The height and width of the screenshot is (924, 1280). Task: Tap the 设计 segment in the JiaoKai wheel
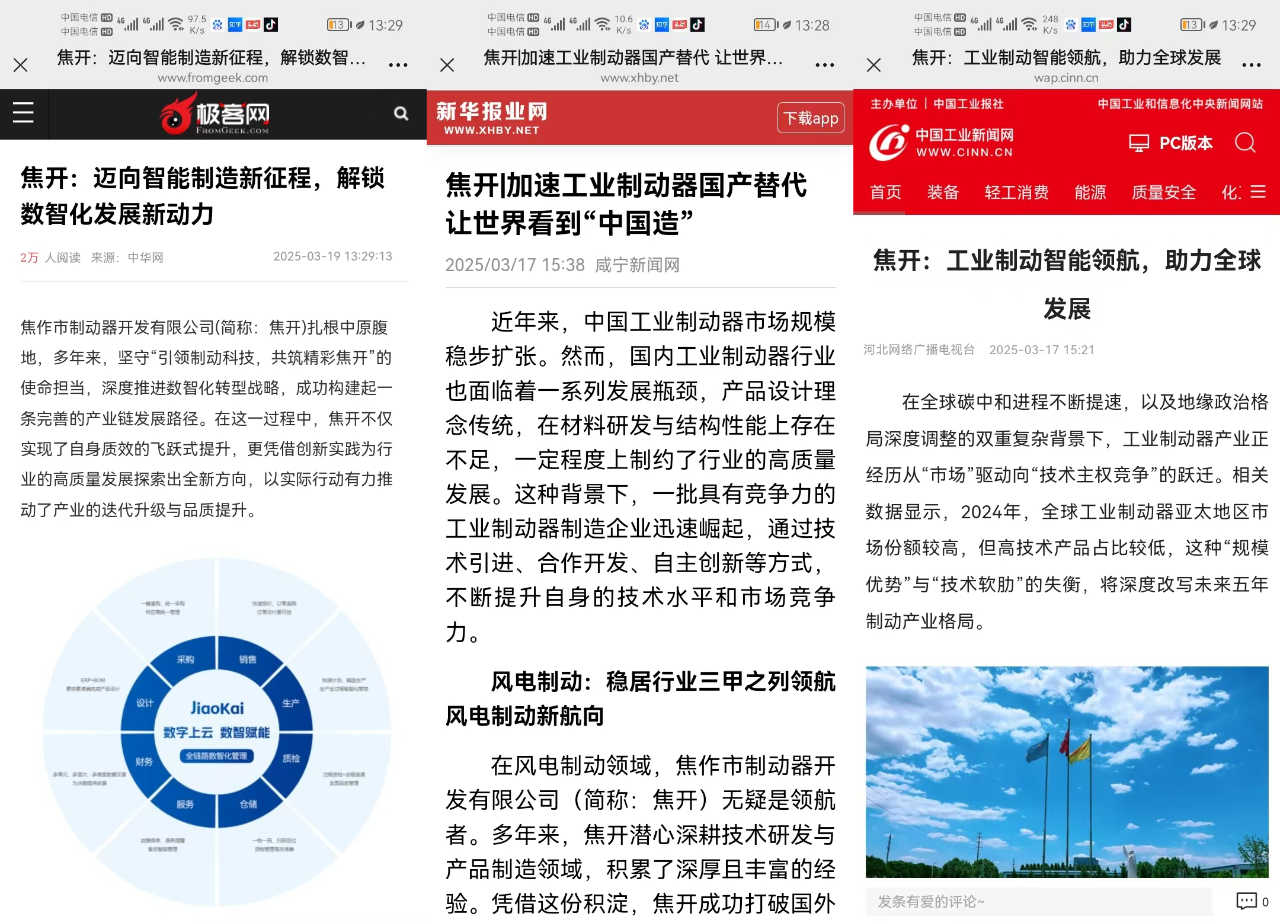(x=145, y=703)
